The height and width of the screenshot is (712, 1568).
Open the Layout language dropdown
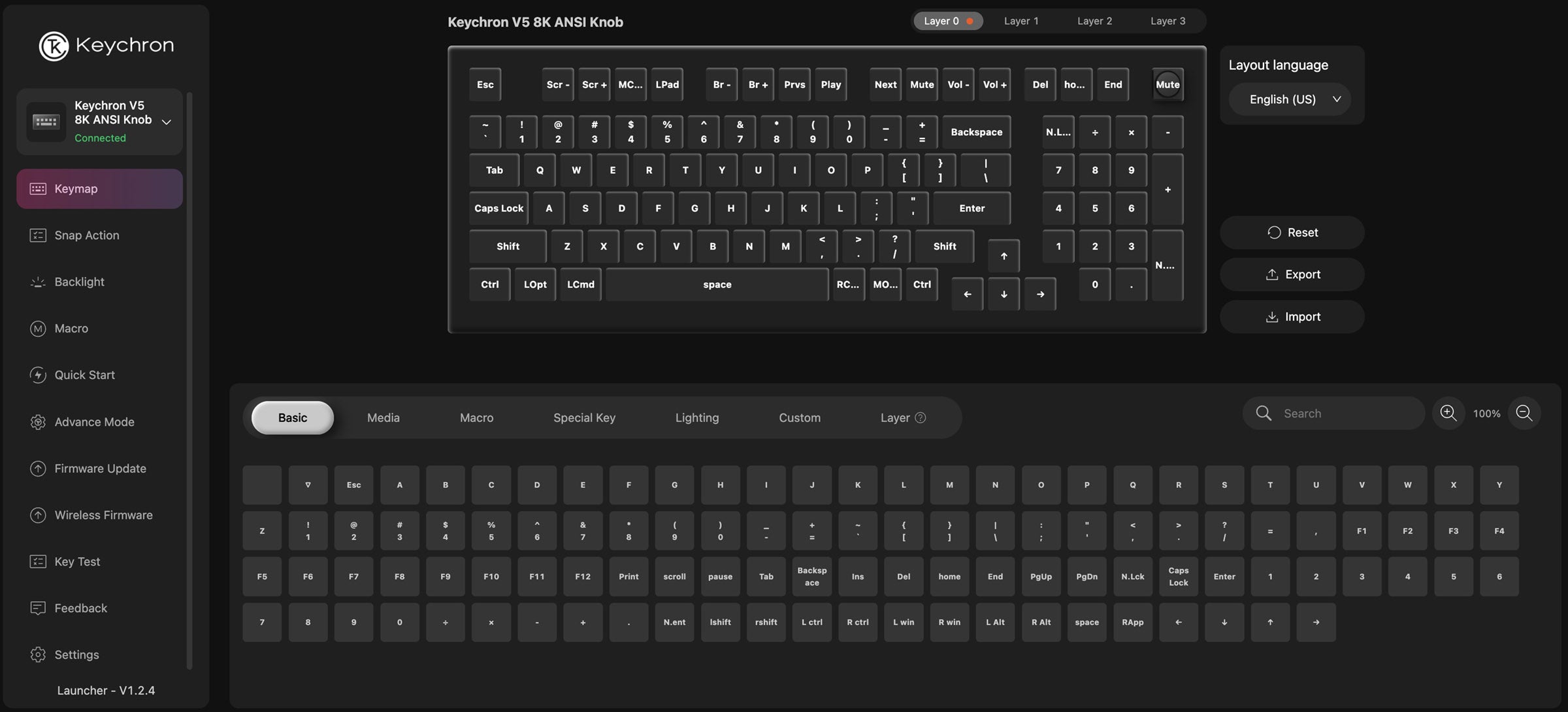pyautogui.click(x=1289, y=99)
